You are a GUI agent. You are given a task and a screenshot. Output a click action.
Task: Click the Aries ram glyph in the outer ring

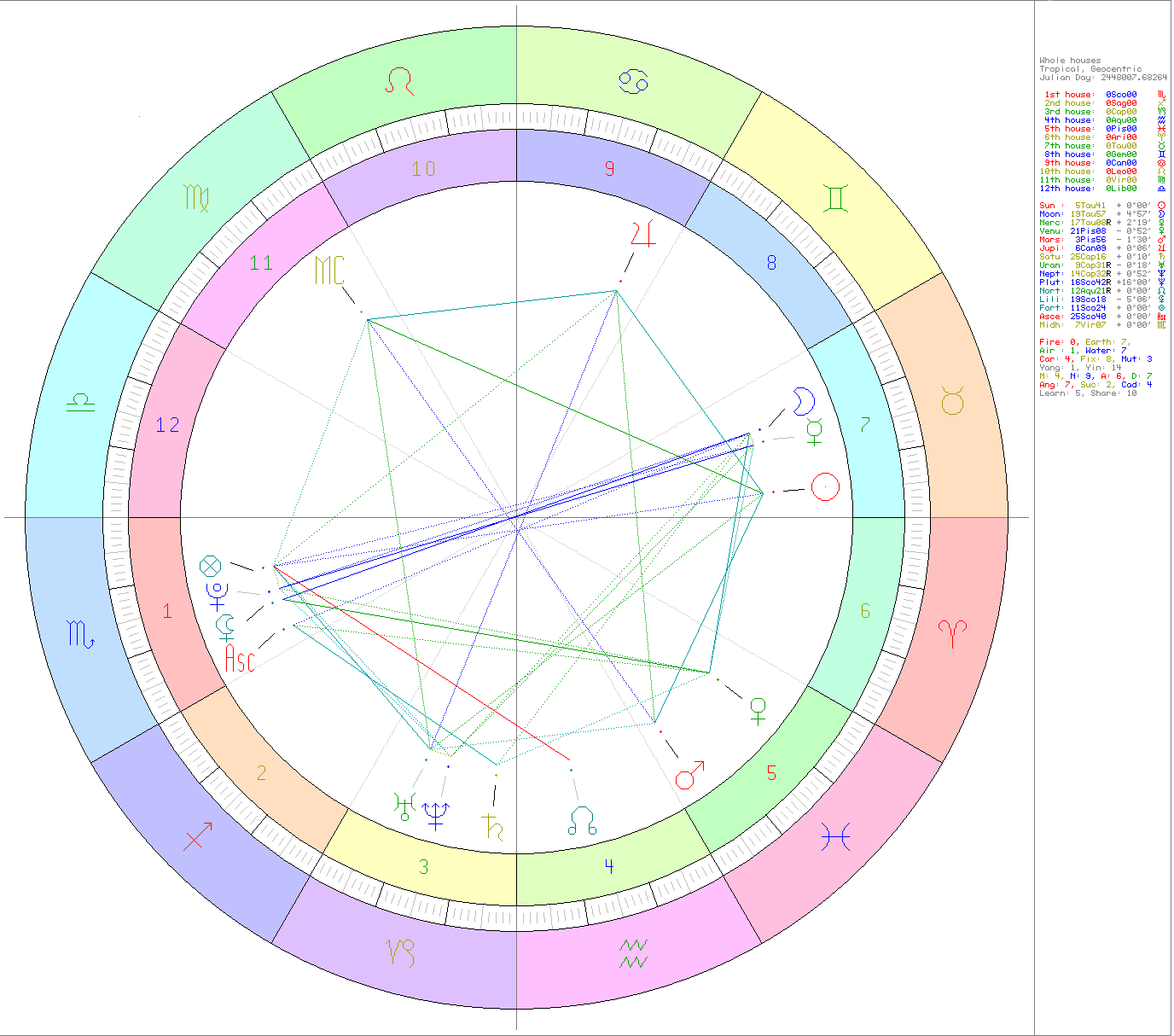tap(952, 634)
